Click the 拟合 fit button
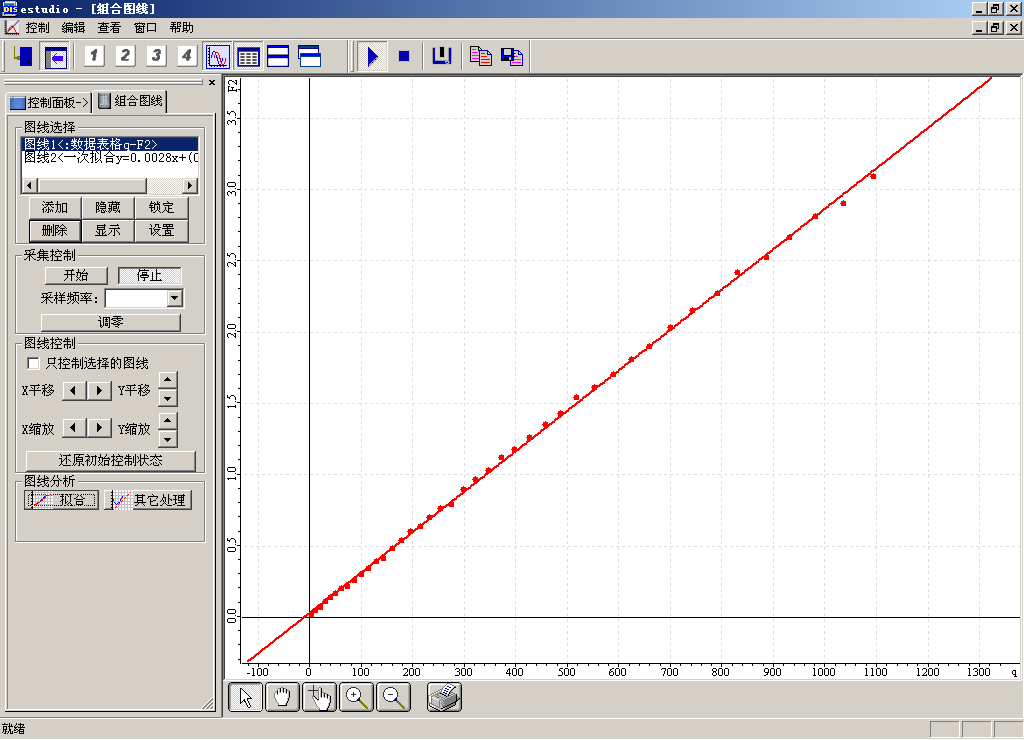The height and width of the screenshot is (740, 1024). 62,500
